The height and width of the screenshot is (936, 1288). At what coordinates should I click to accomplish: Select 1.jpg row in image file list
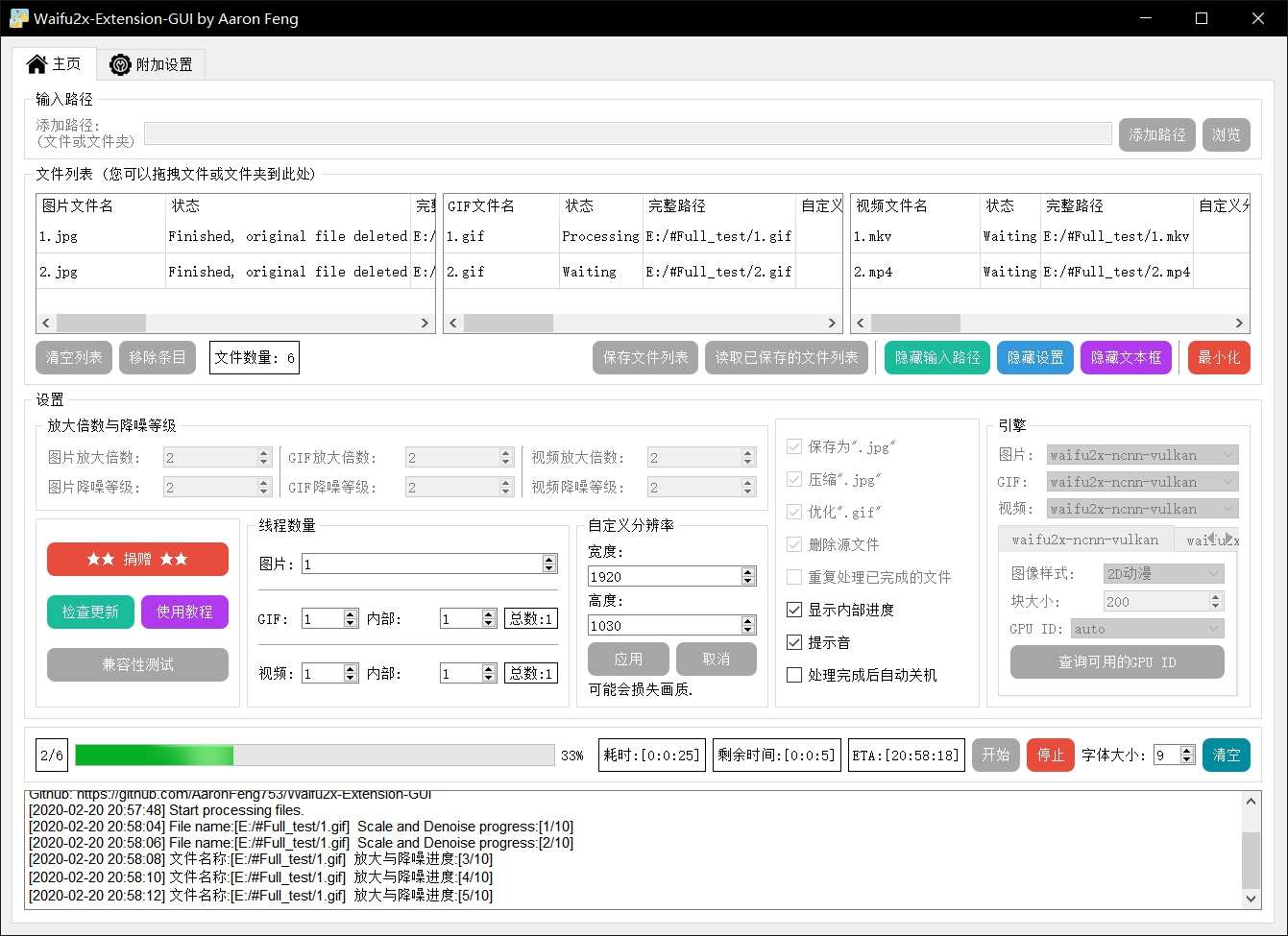235,236
